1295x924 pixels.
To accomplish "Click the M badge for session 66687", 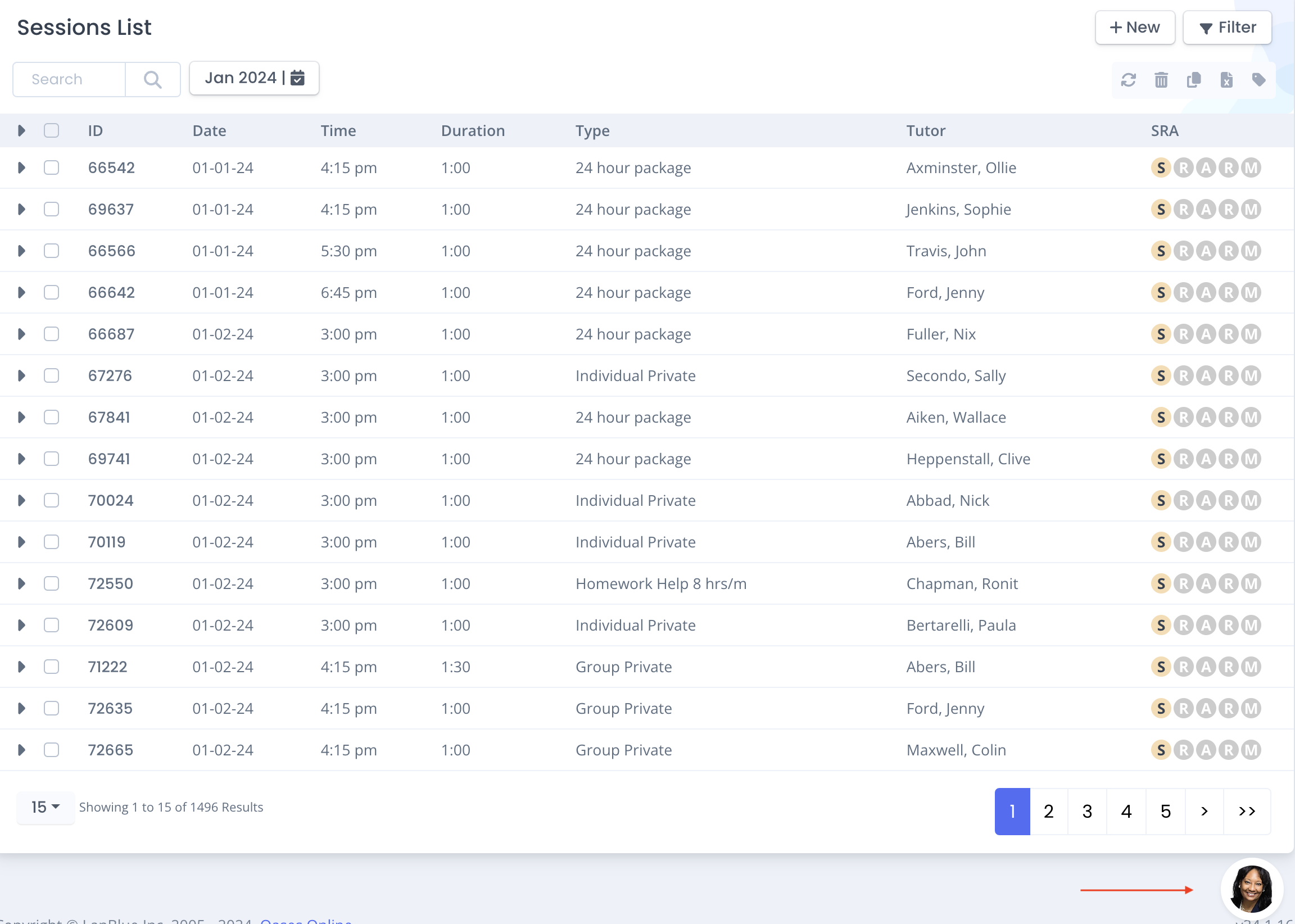I will (x=1251, y=334).
